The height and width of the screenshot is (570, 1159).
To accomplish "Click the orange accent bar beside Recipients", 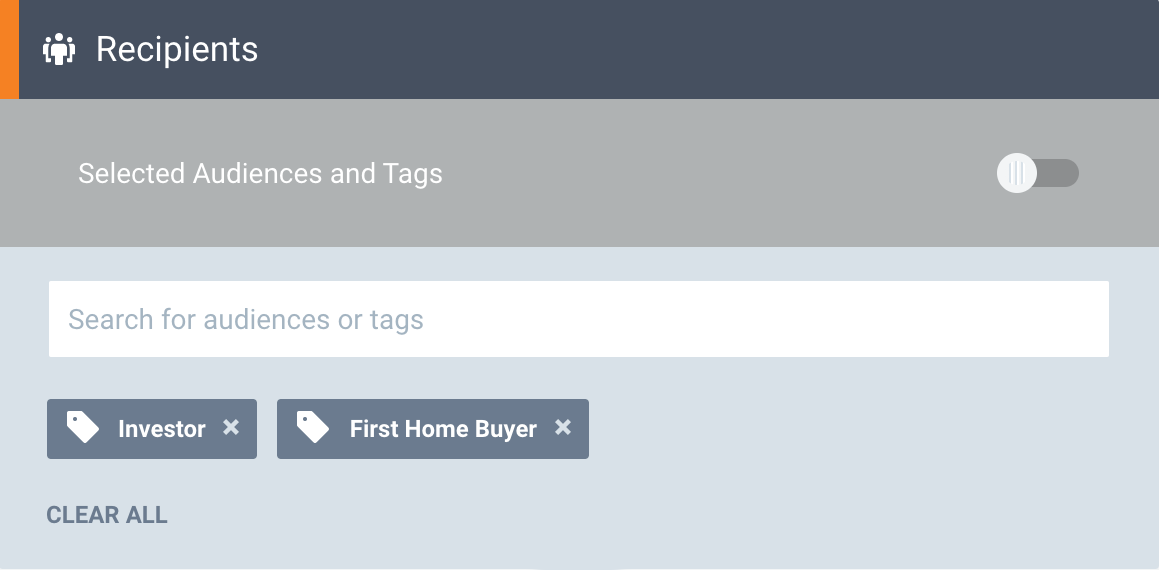I will click(10, 50).
